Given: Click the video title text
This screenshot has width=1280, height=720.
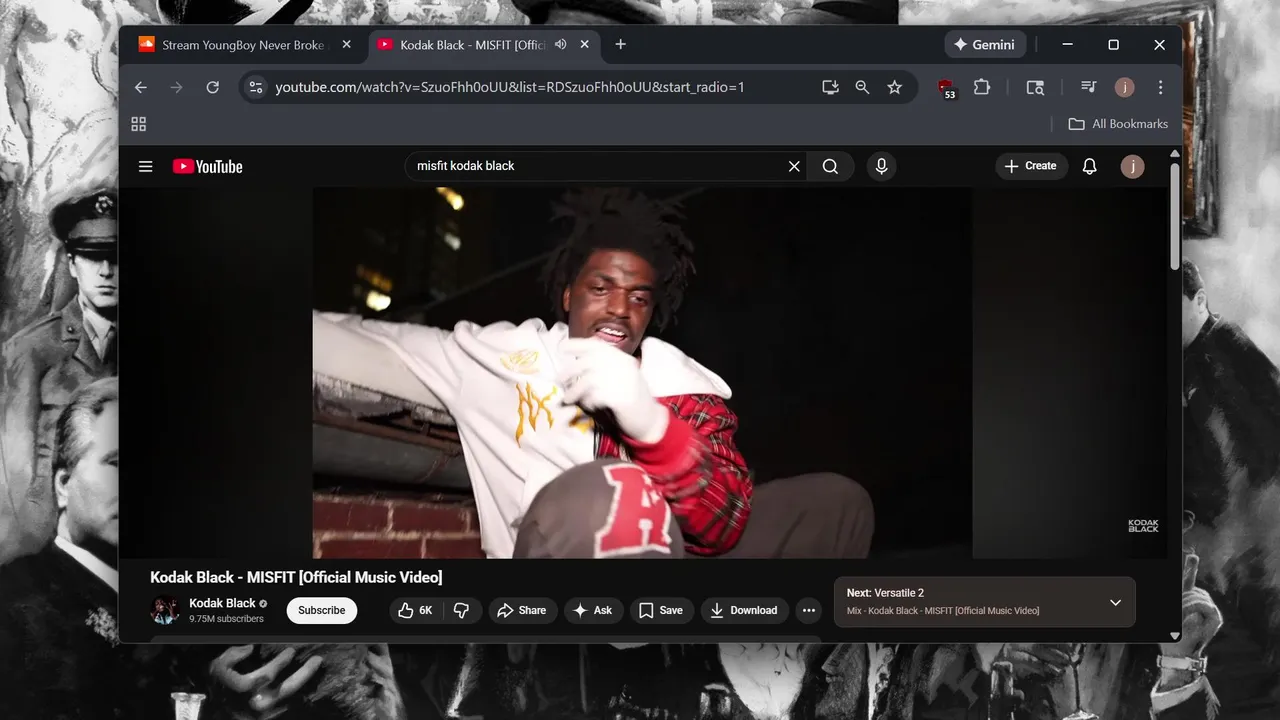Looking at the screenshot, I should [296, 577].
